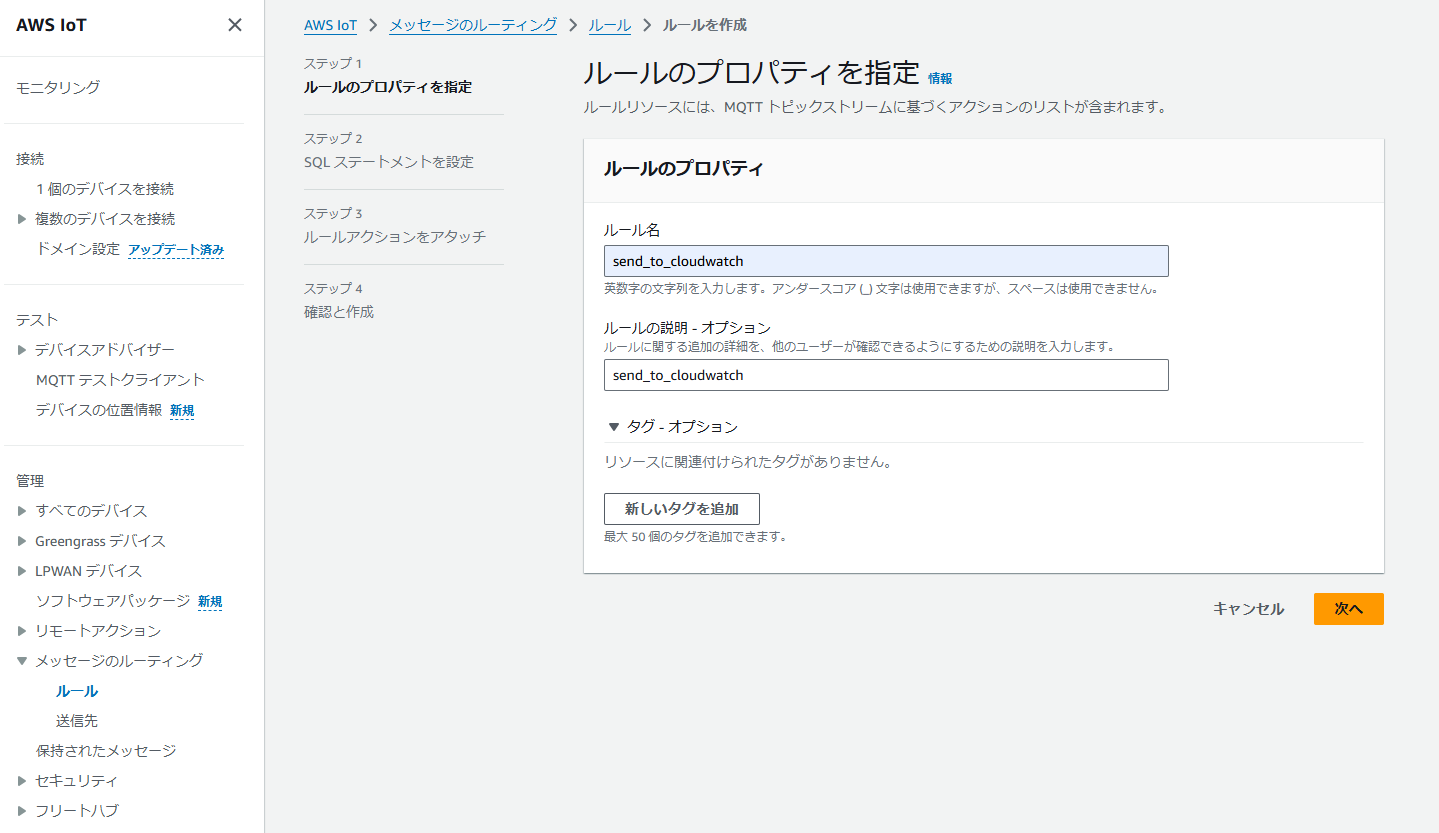1439x833 pixels.
Task: Collapse the タグ - オプション section
Action: [x=614, y=427]
